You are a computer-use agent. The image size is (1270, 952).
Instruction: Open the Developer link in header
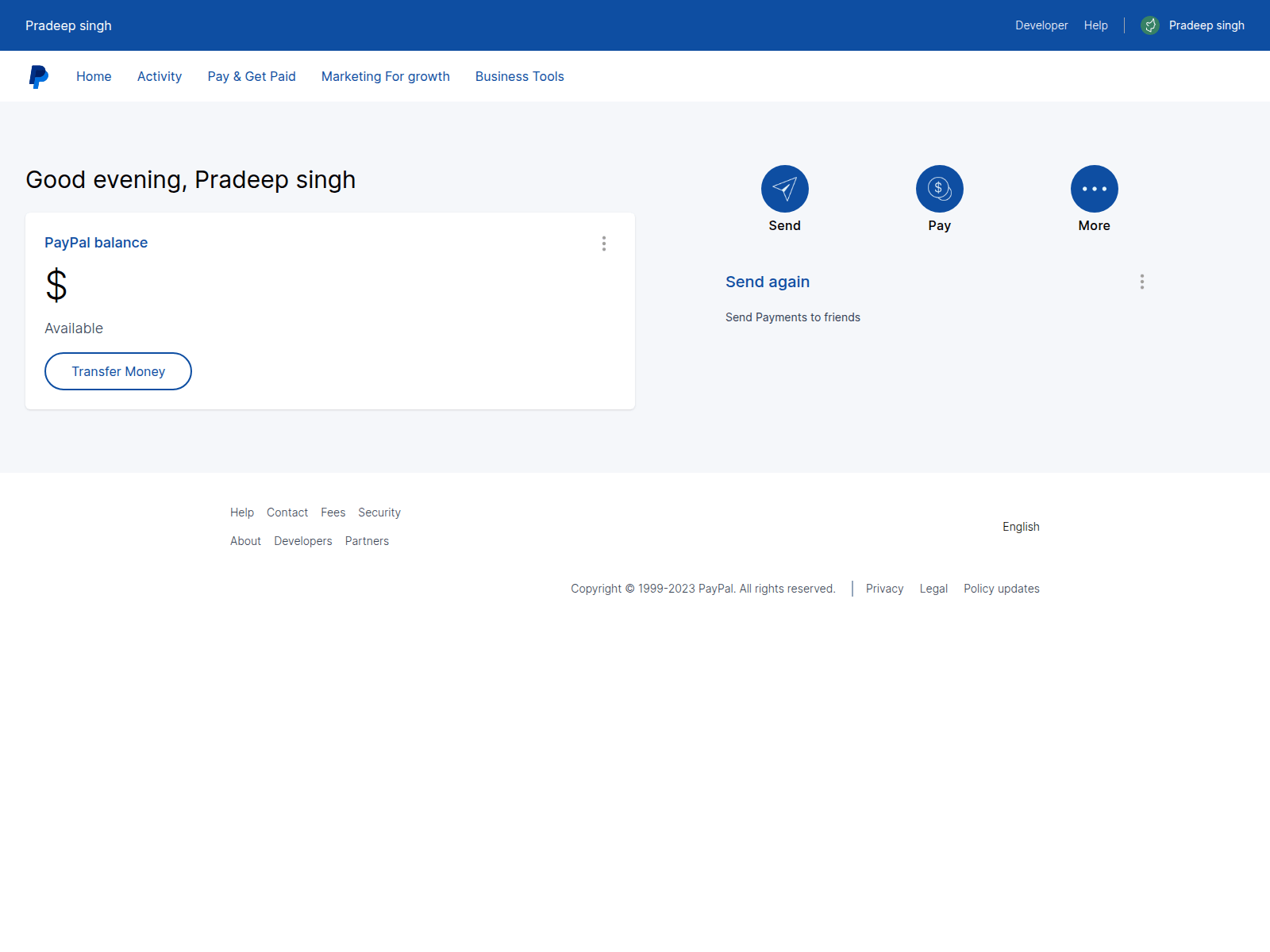tap(1041, 25)
